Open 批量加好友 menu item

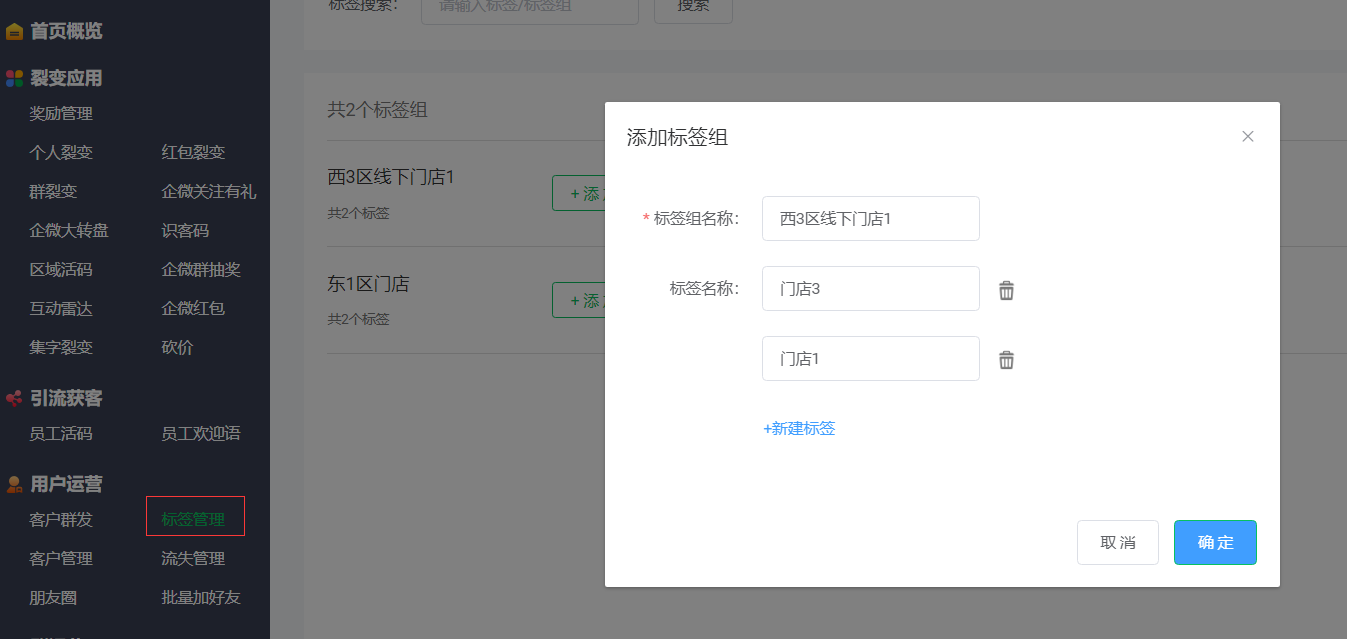[201, 597]
